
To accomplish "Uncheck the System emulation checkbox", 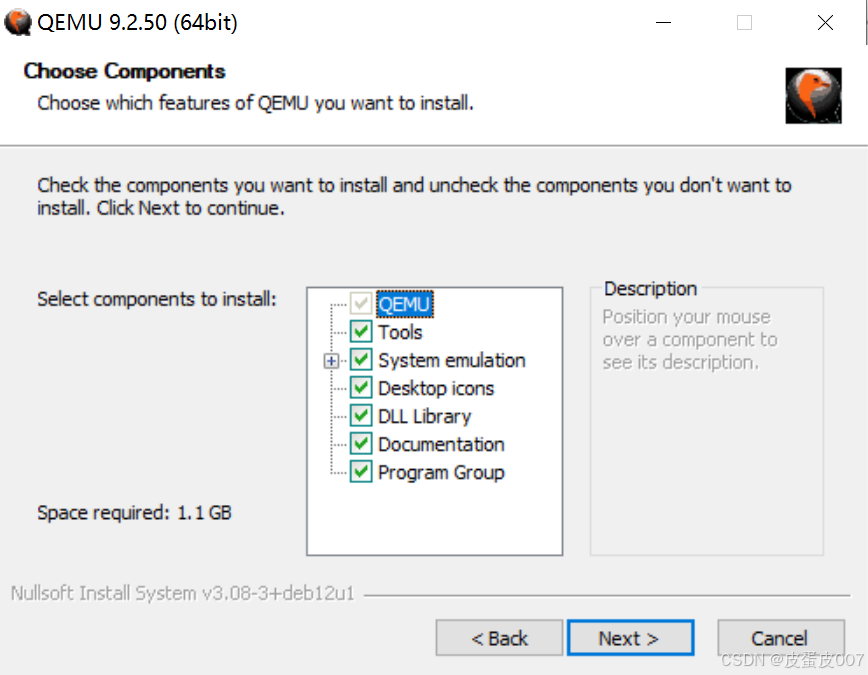I will 361,360.
